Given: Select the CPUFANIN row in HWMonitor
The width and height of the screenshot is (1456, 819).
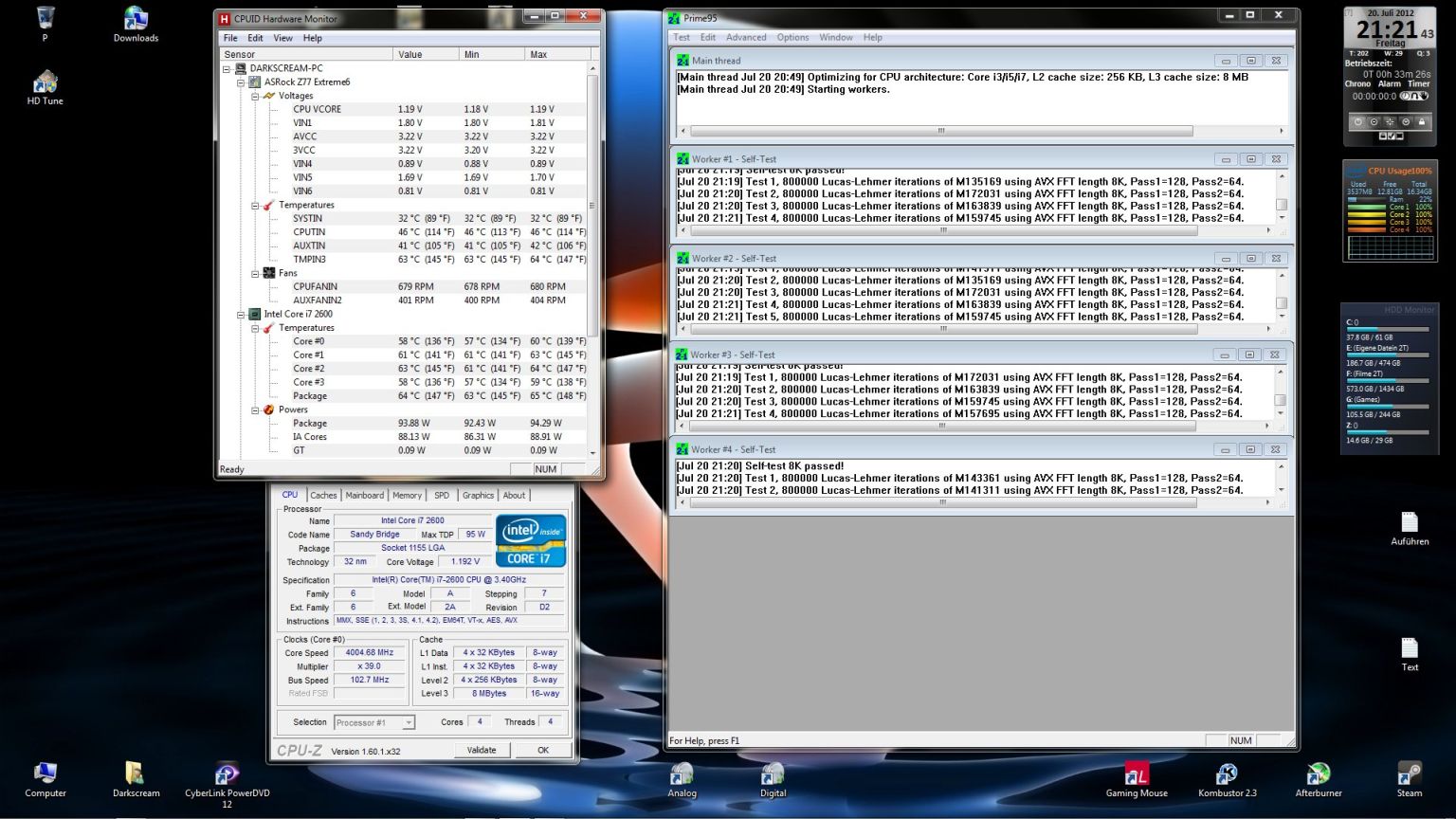Looking at the screenshot, I should [x=404, y=286].
